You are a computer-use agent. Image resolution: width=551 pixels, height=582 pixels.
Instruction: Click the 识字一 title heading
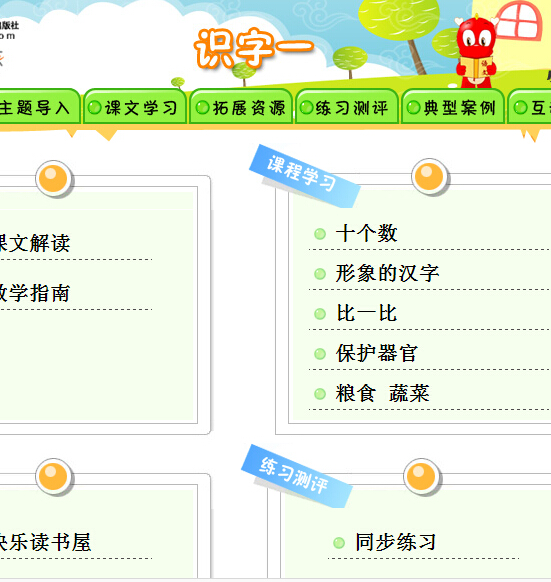click(254, 49)
